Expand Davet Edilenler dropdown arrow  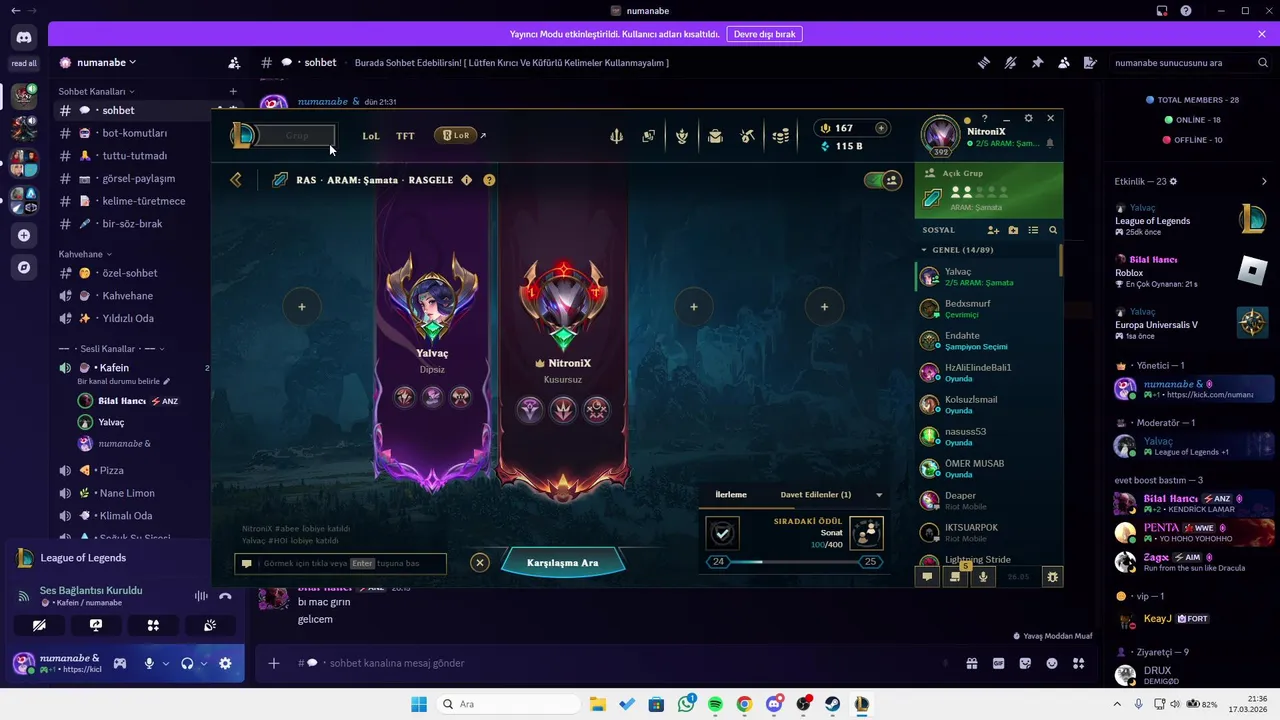coord(879,495)
